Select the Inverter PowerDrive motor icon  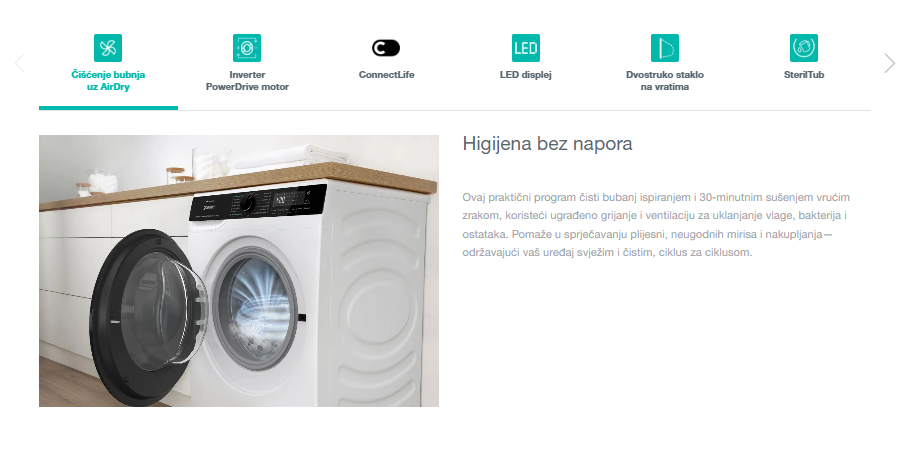click(247, 48)
